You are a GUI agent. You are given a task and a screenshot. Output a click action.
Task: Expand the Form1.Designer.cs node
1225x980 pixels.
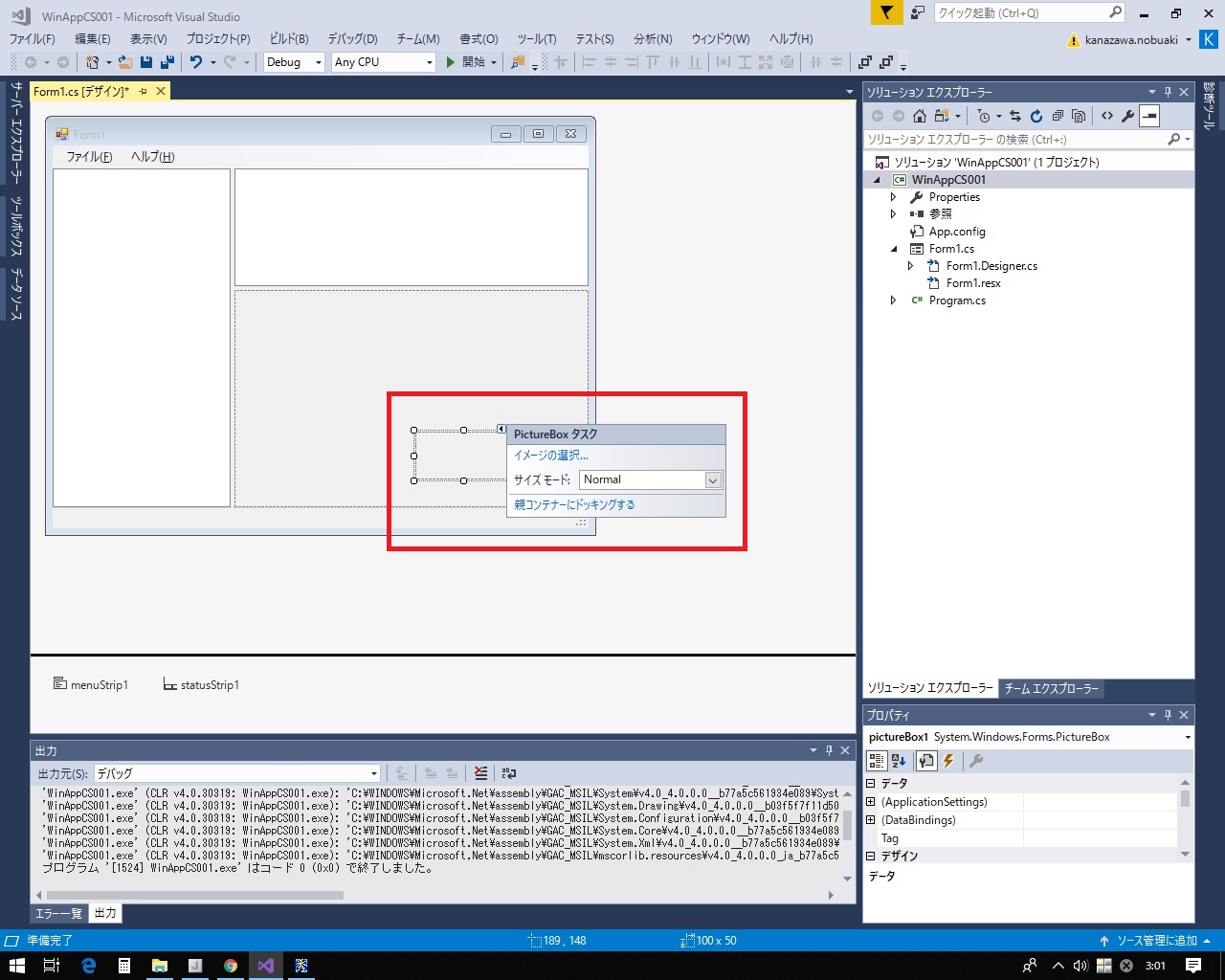click(x=911, y=266)
